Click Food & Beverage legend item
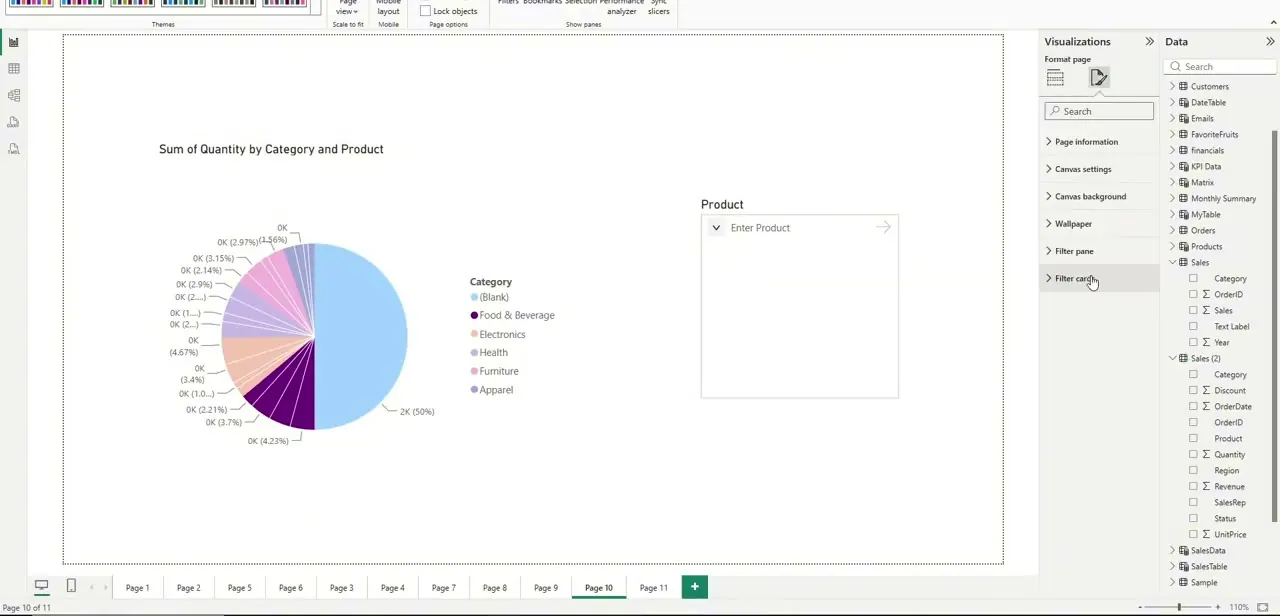The image size is (1280, 616). click(x=512, y=316)
